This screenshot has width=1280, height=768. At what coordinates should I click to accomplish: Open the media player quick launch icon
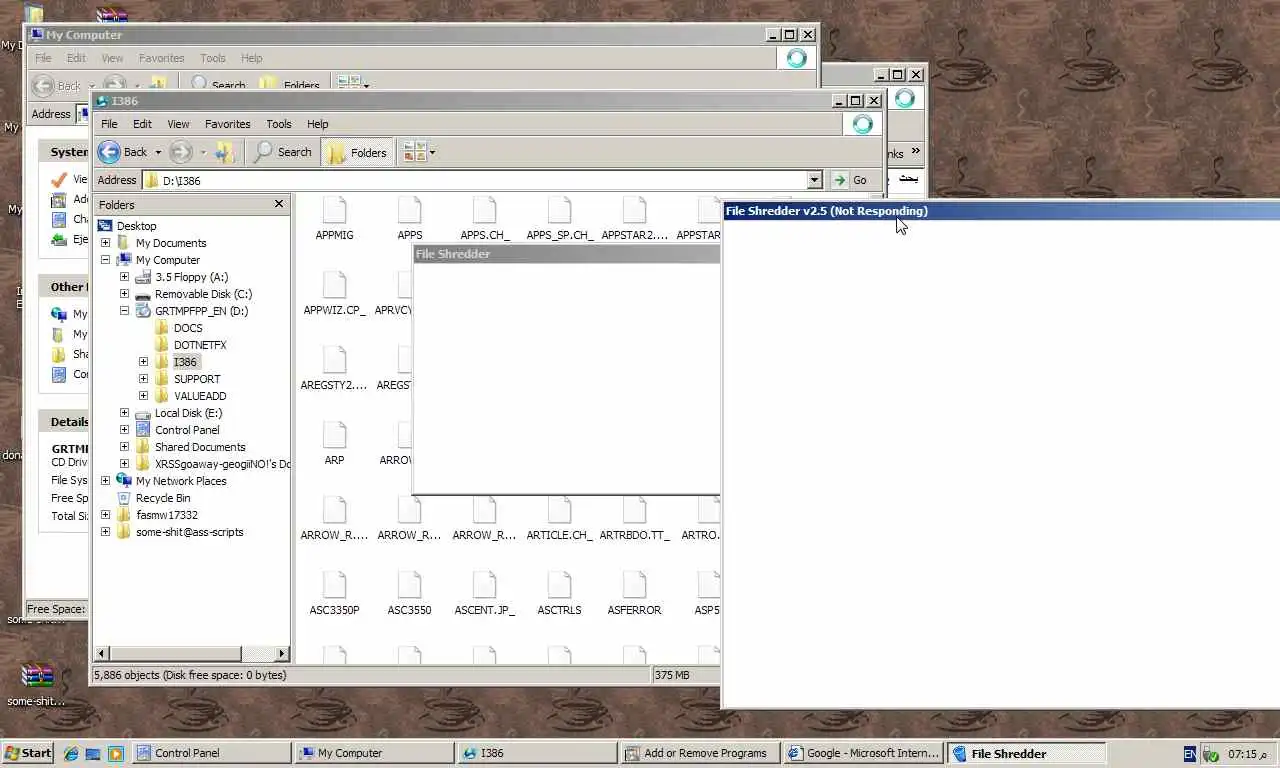point(115,753)
